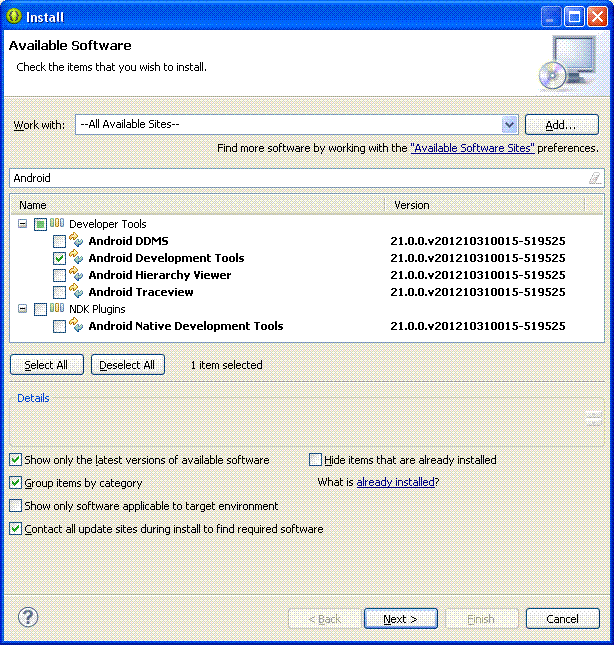Click the Android filter text field
The width and height of the screenshot is (614, 645).
(x=307, y=178)
